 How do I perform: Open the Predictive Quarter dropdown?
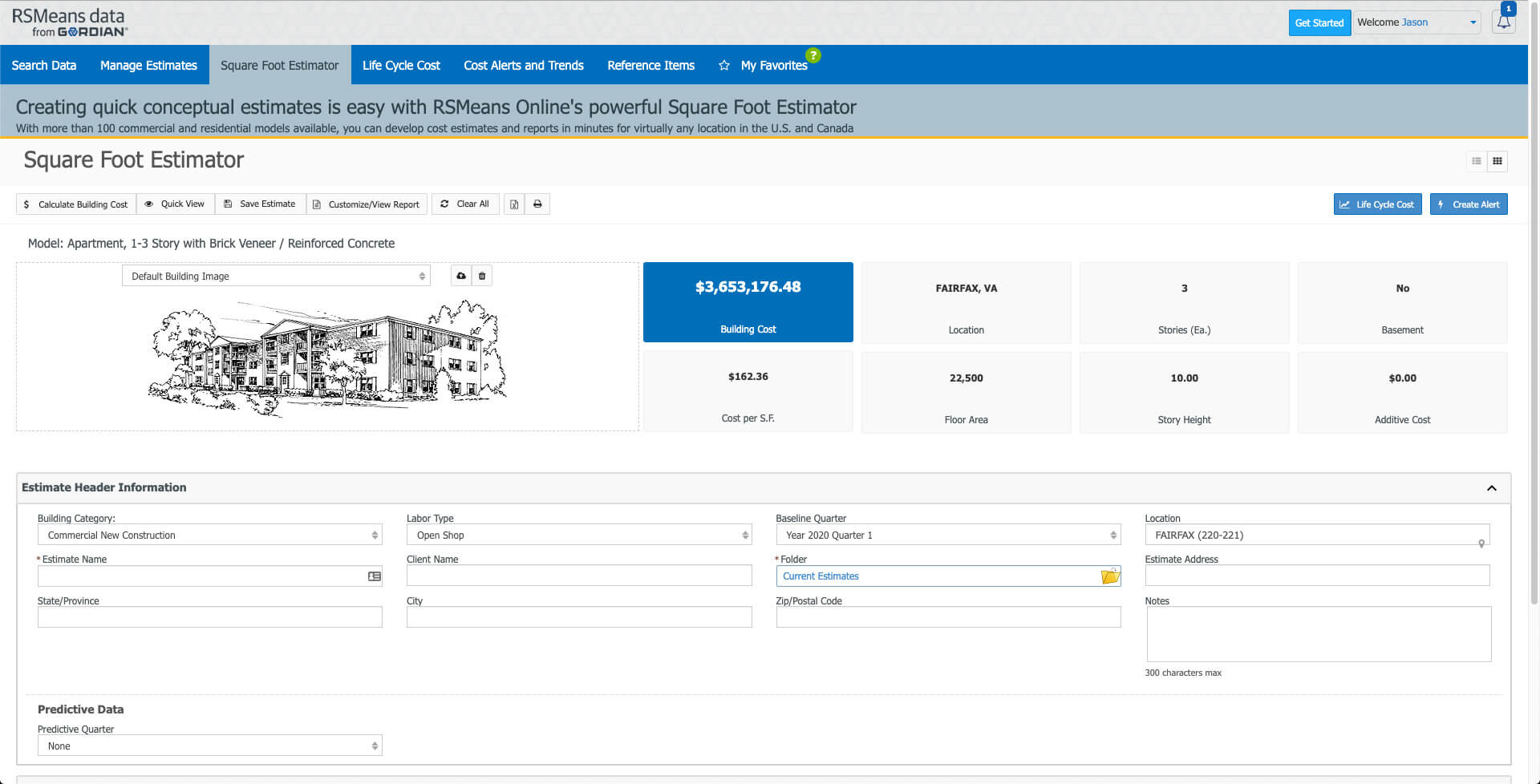tap(210, 746)
